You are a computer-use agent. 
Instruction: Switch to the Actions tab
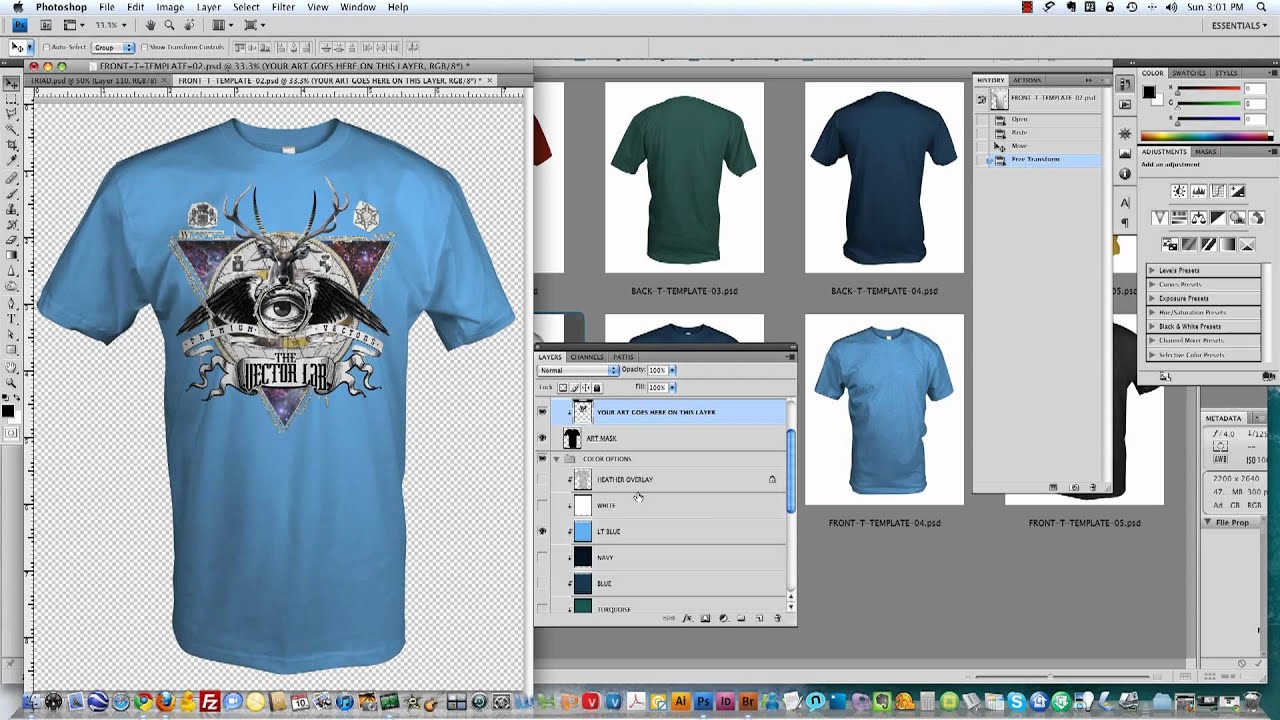[x=1027, y=80]
